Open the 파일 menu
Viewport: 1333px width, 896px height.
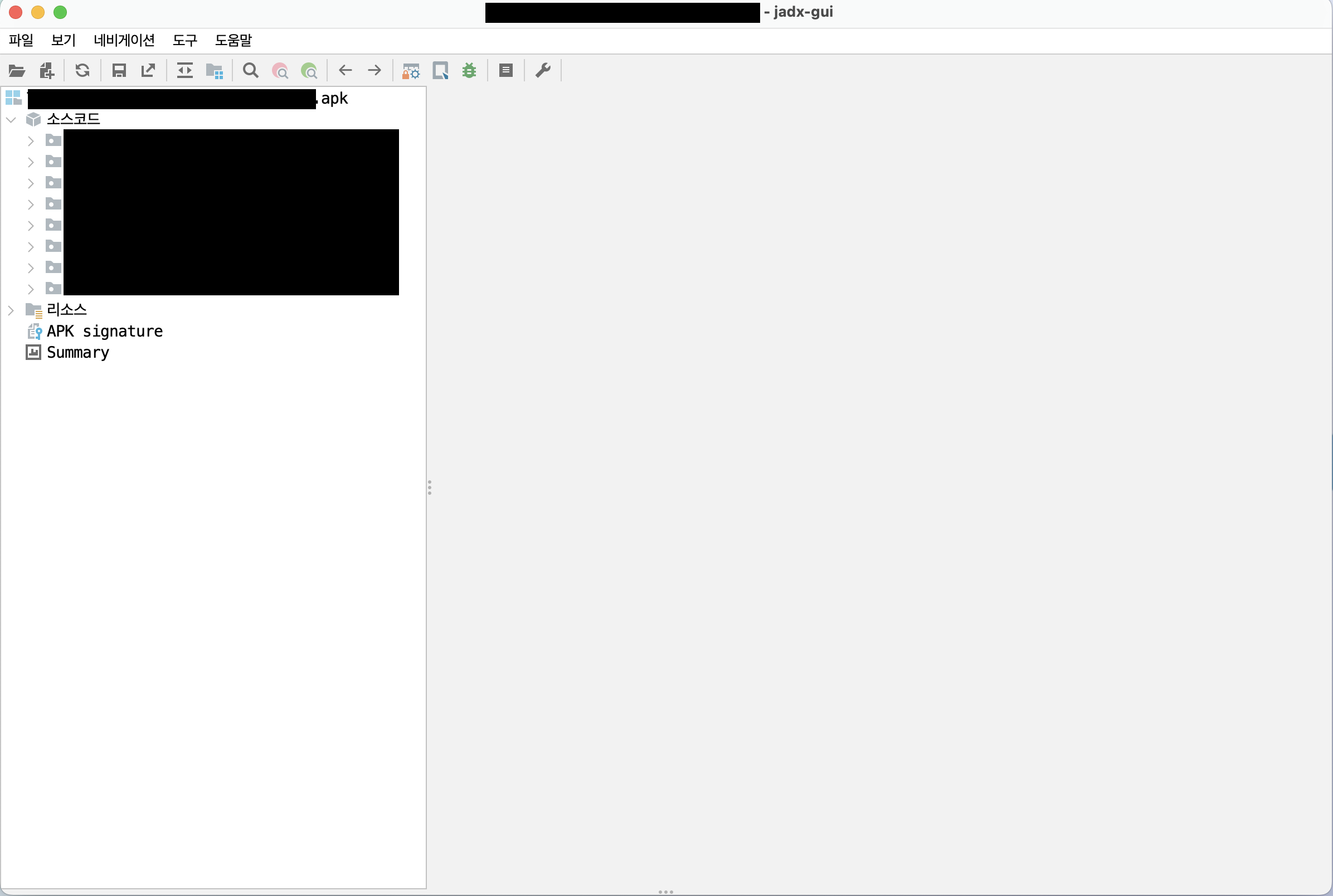click(x=21, y=41)
